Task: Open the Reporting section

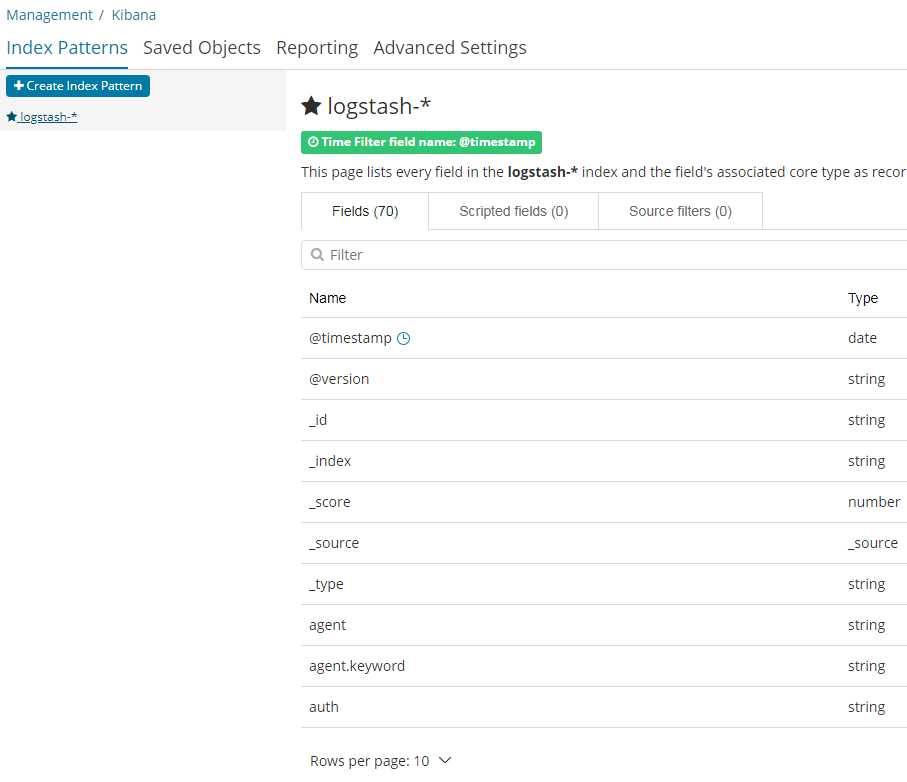Action: (317, 47)
